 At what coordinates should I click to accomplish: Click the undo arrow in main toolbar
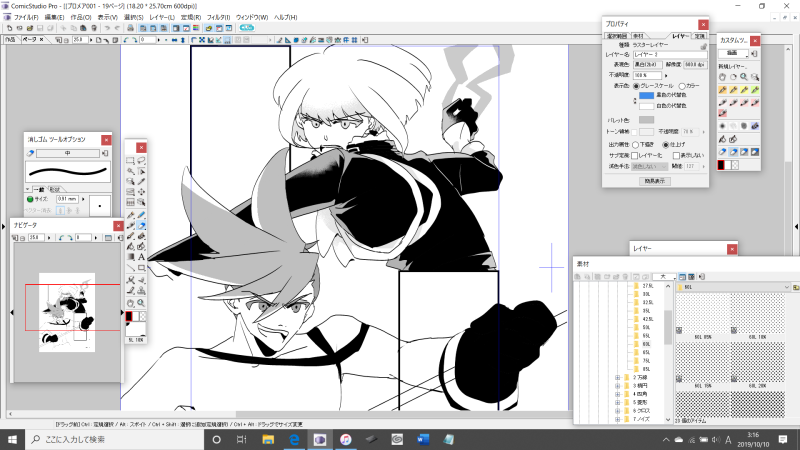click(107, 28)
